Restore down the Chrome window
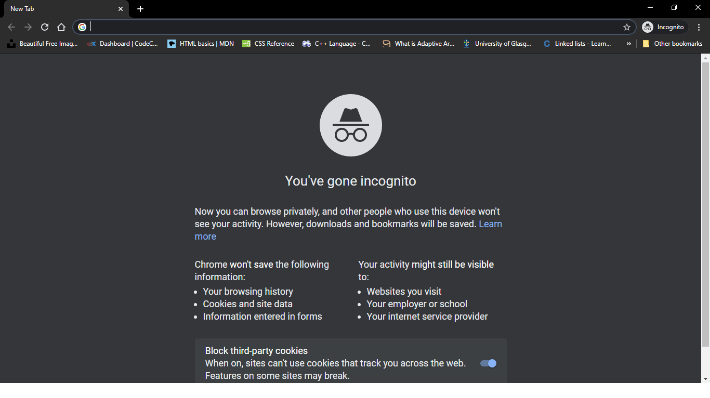This screenshot has width=710, height=398. 674,8
